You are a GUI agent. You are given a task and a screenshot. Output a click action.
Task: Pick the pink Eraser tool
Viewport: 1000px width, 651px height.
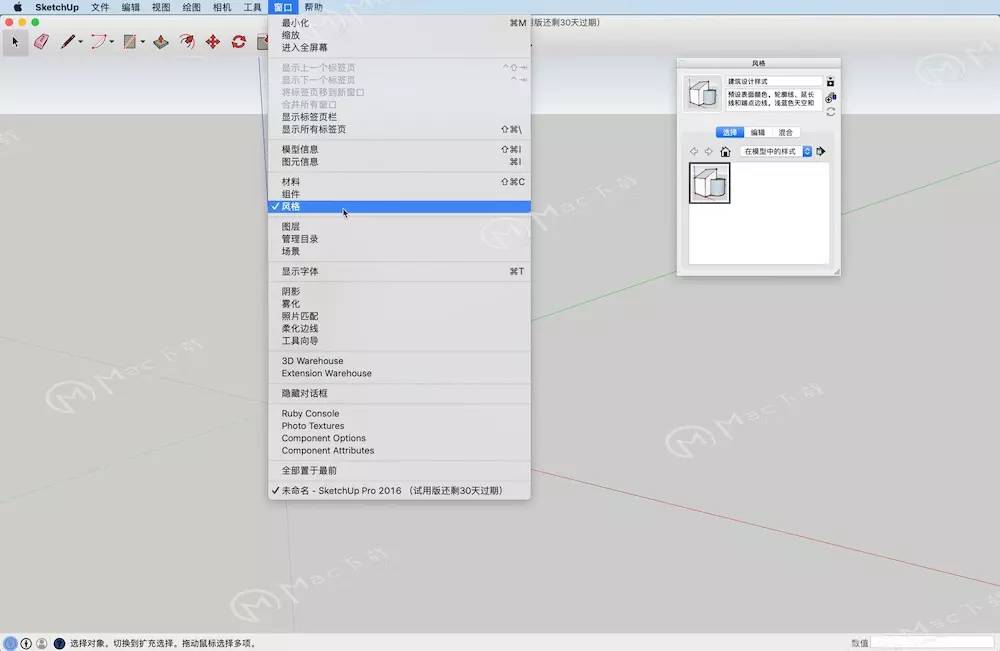pos(41,42)
